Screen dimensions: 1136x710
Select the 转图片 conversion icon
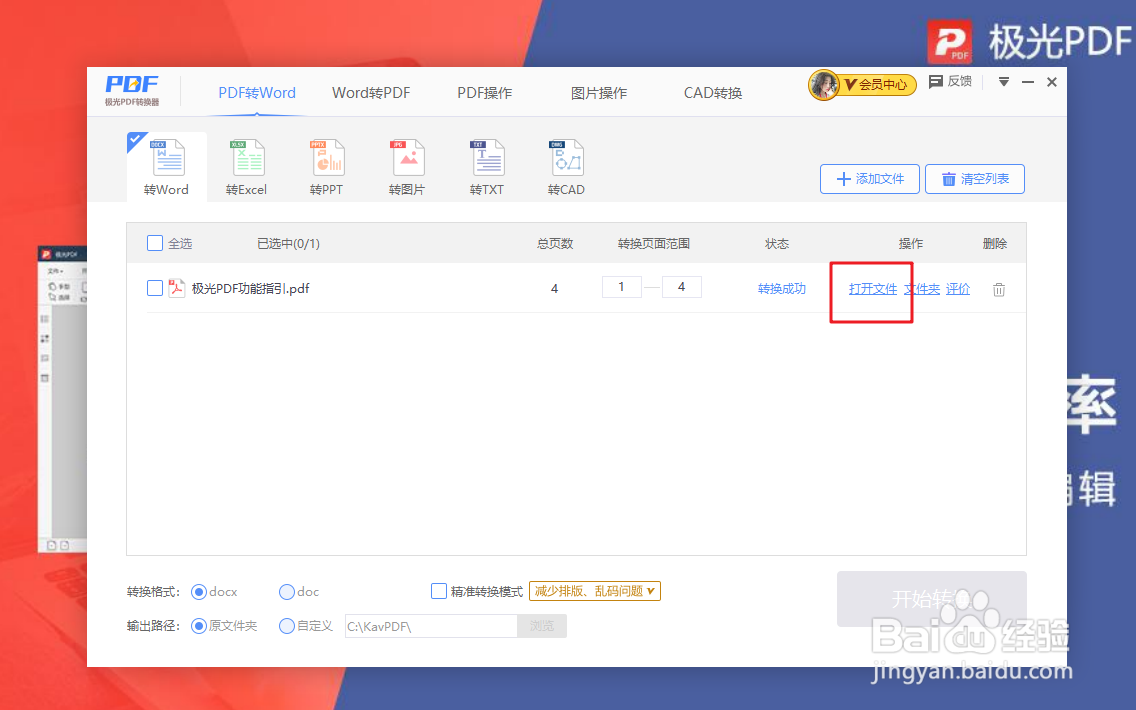coord(407,167)
